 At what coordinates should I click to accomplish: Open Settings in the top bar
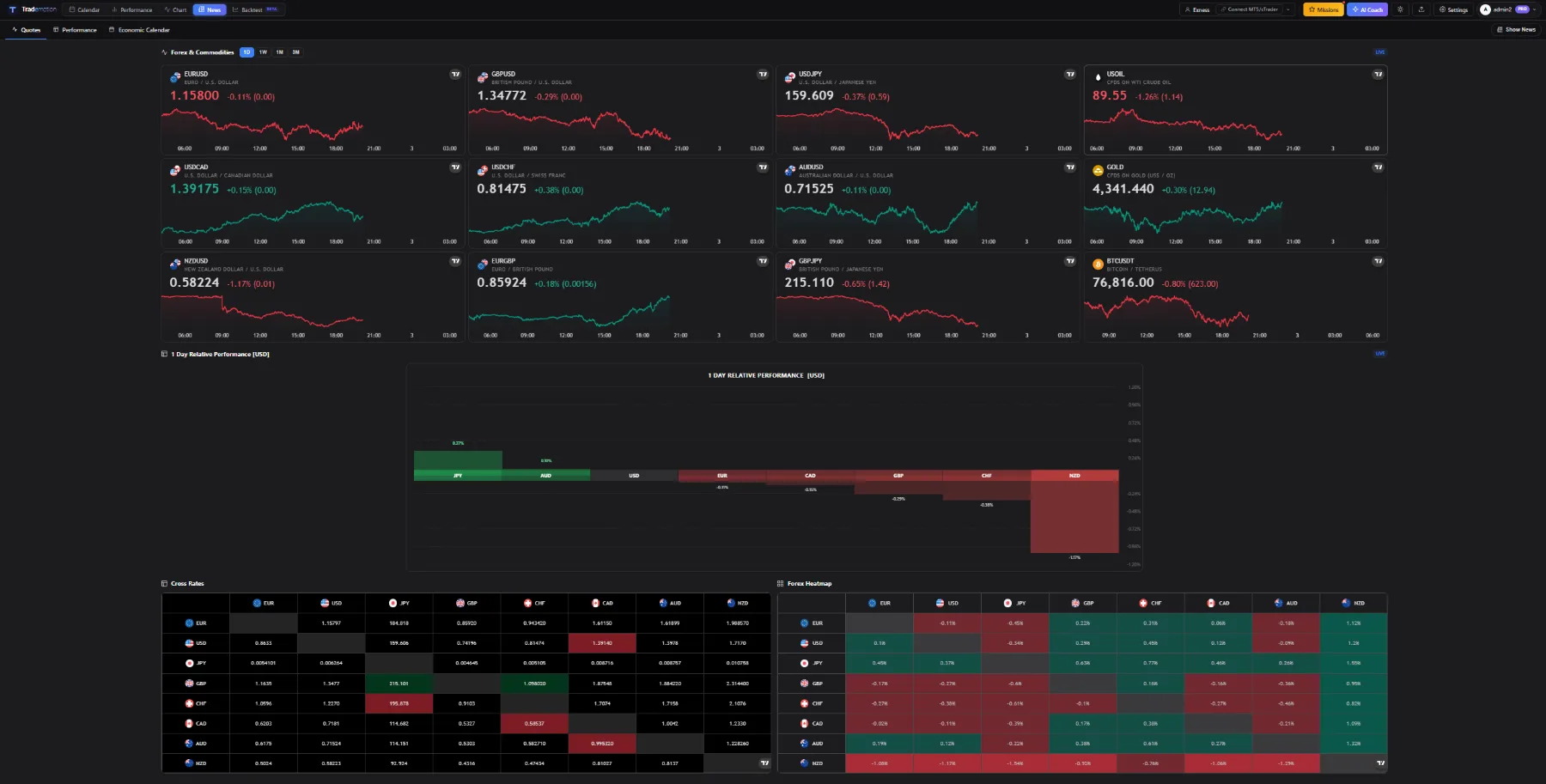coord(1453,9)
